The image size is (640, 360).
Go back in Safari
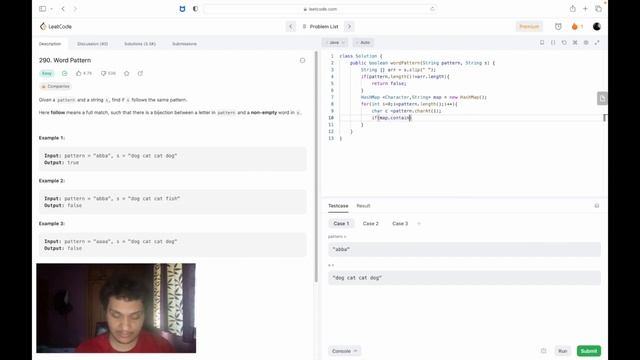pos(63,9)
